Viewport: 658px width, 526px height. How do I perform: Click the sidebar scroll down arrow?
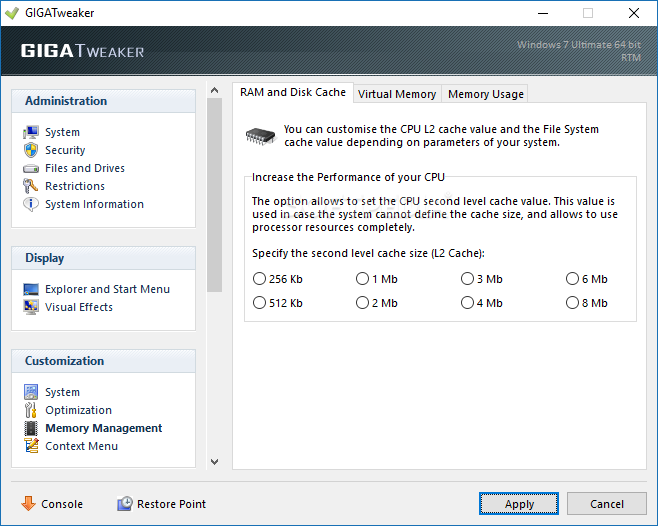click(x=214, y=462)
